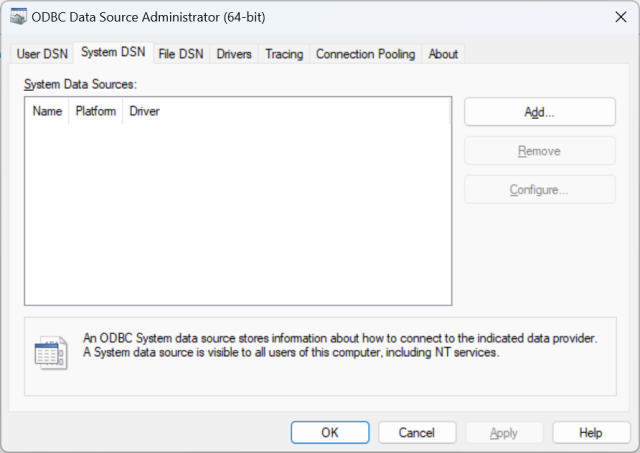Viewport: 640px width, 453px height.
Task: Sort by the Name column header
Action: click(x=47, y=111)
